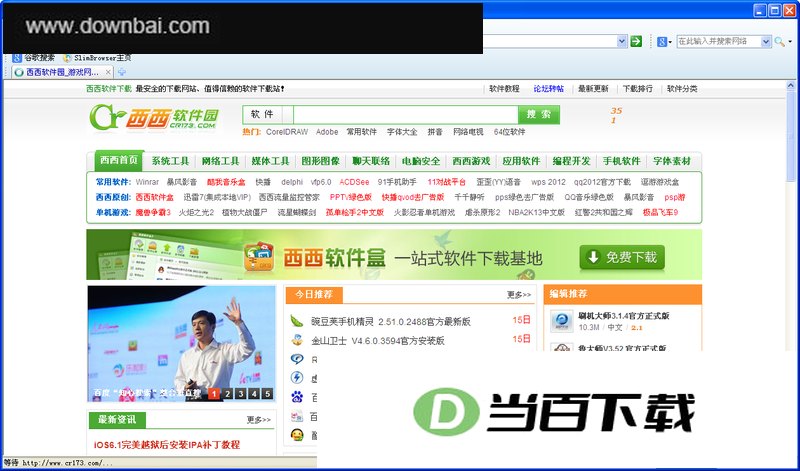The image size is (800, 471).
Task: Open the 论坛转帖 top link
Action: (548, 89)
